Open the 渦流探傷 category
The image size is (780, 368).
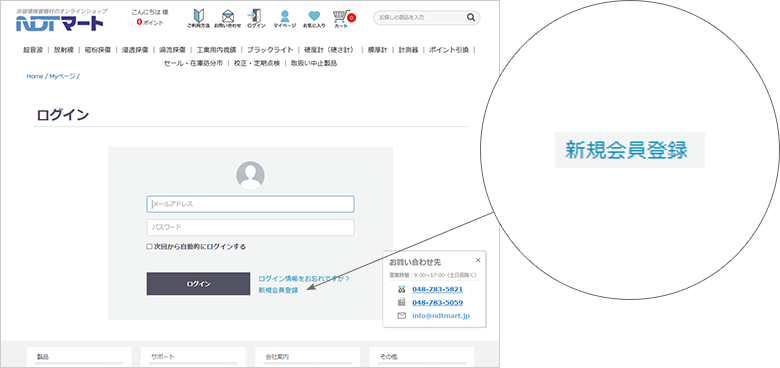(172, 50)
